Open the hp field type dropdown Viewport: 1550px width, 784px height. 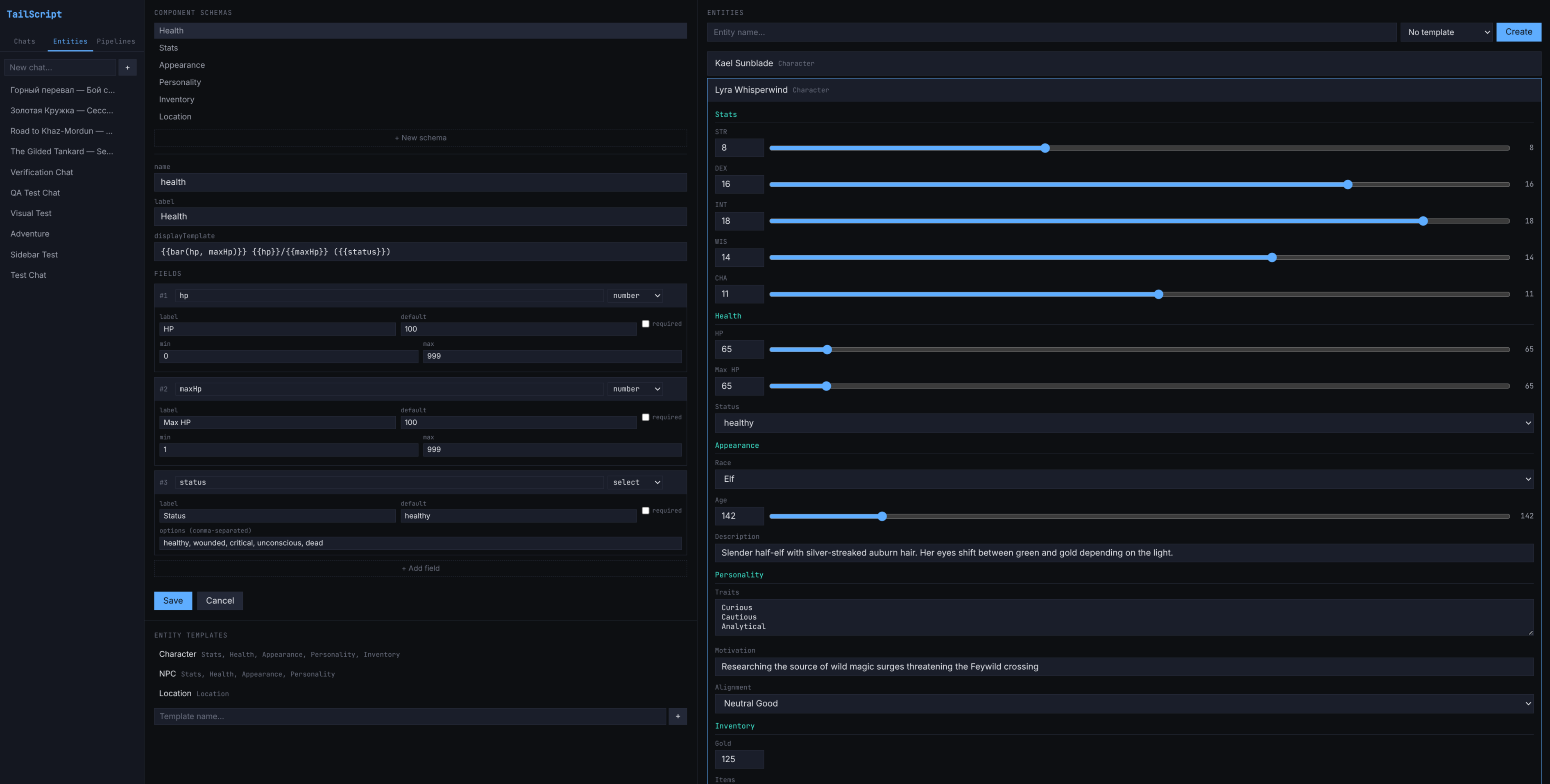pos(636,295)
